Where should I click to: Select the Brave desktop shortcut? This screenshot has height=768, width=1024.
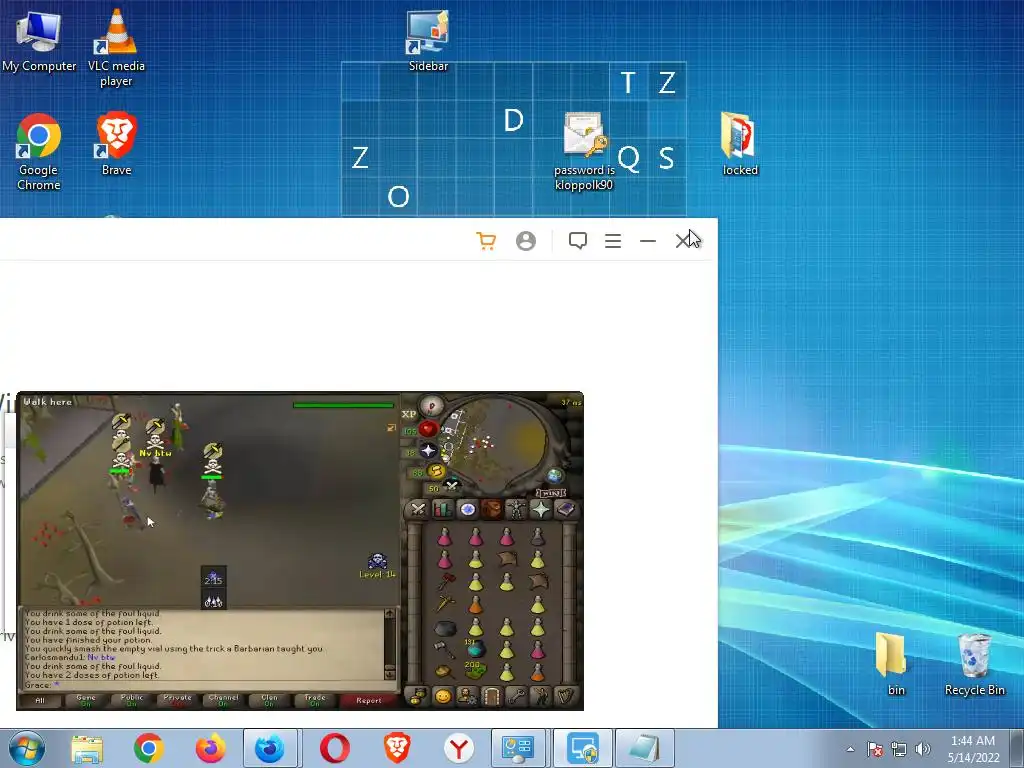pyautogui.click(x=116, y=144)
